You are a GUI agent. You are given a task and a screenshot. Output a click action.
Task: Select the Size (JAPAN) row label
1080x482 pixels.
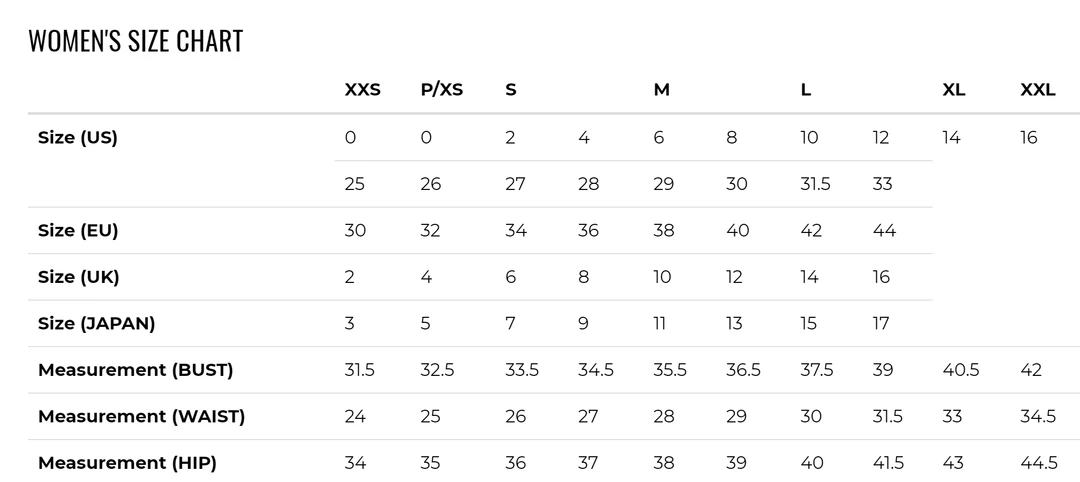click(96, 324)
